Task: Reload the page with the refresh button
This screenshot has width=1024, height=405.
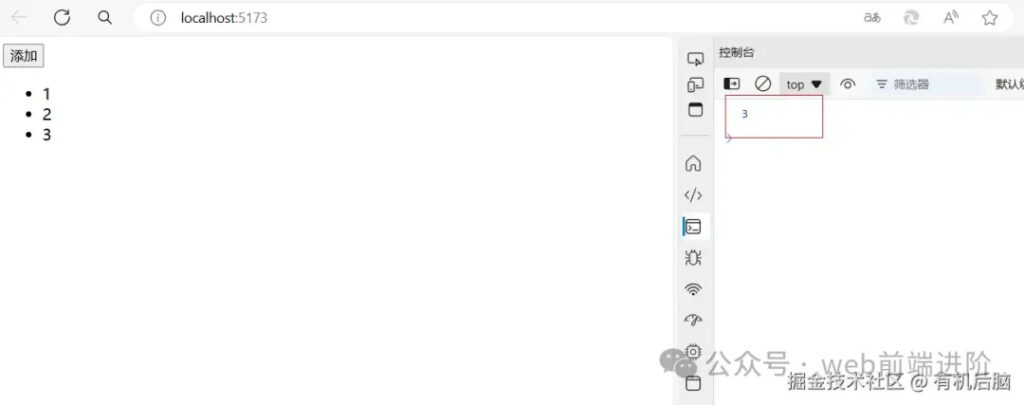Action: [x=62, y=18]
